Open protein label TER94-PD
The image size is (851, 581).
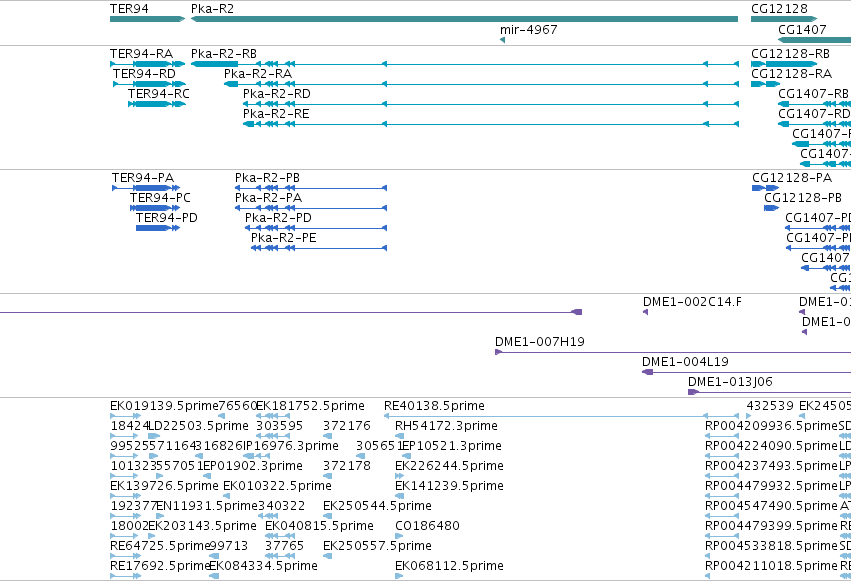[167, 218]
